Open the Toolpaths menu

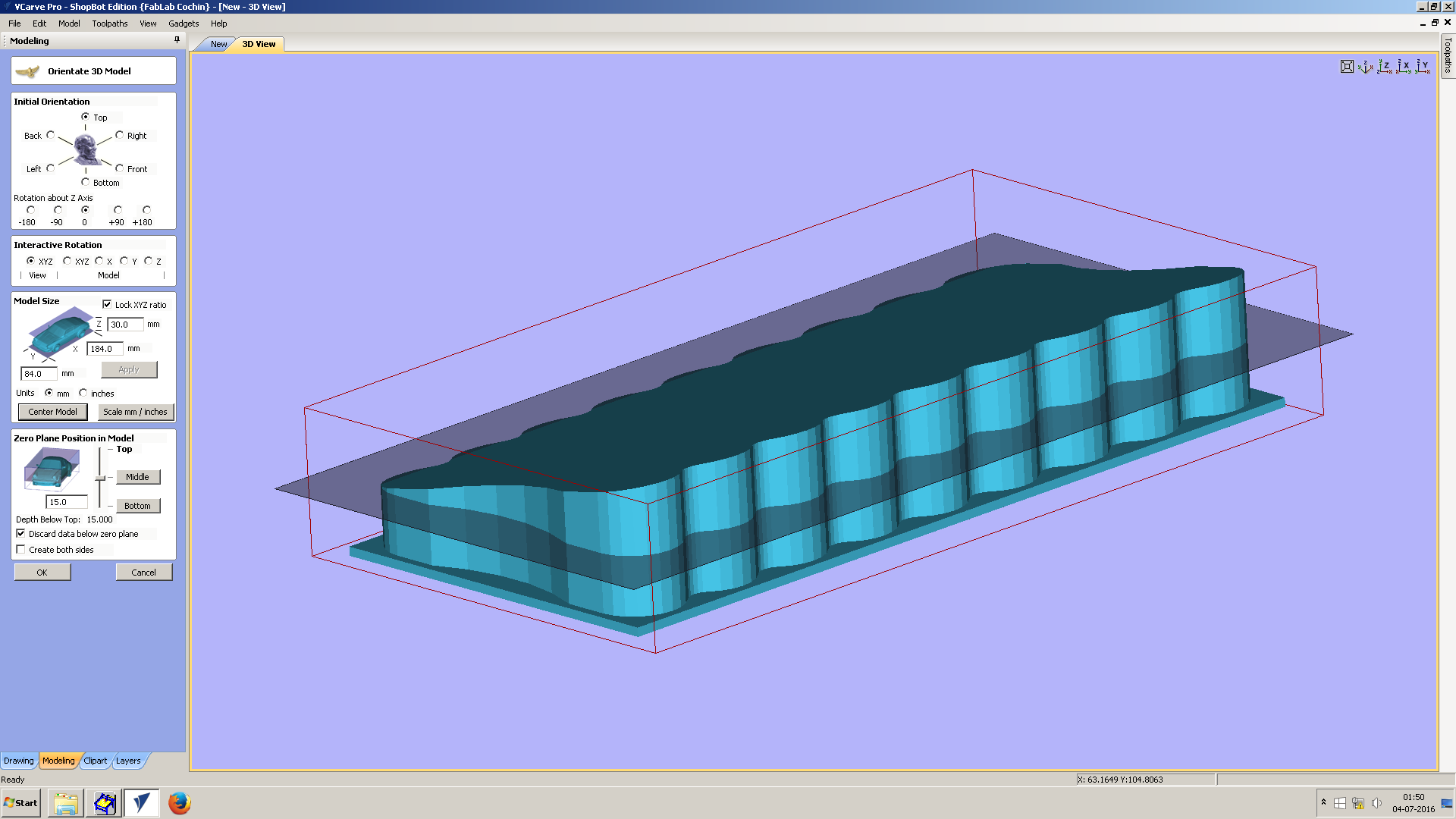click(110, 24)
